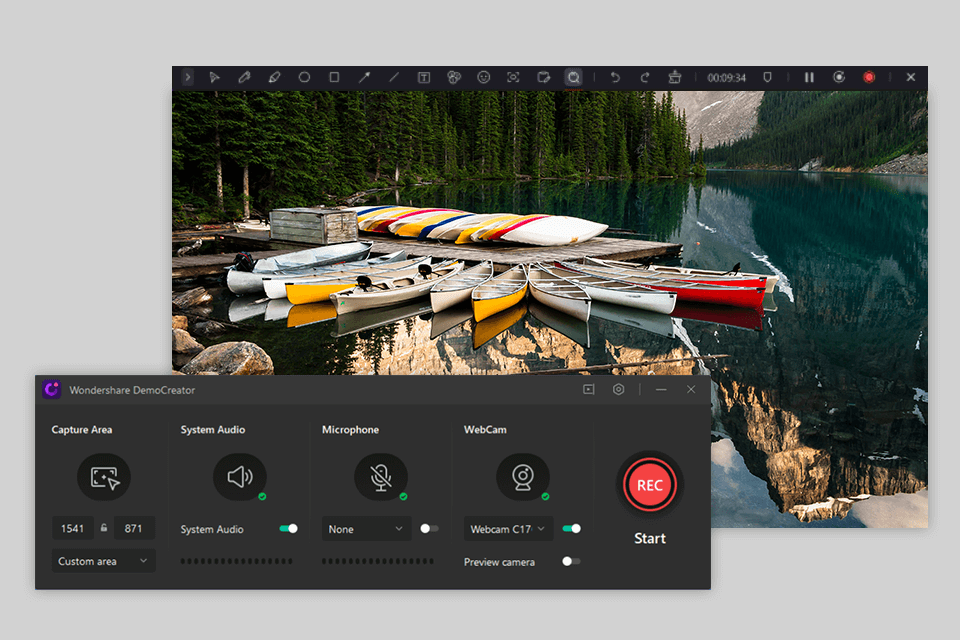
Task: Open the Webcam C17 device dropdown
Action: click(508, 529)
